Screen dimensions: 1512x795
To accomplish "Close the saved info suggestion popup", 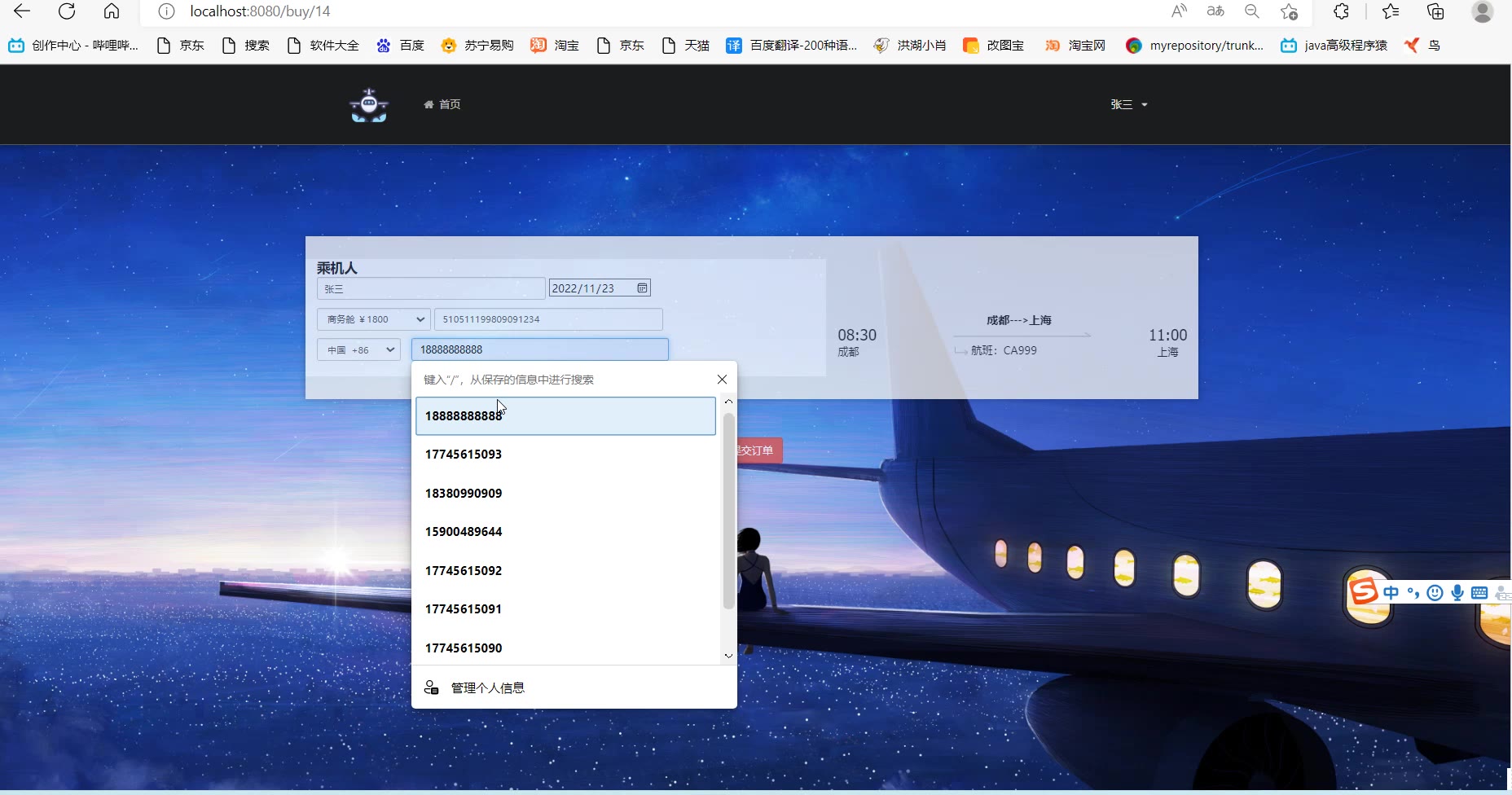I will coord(722,380).
